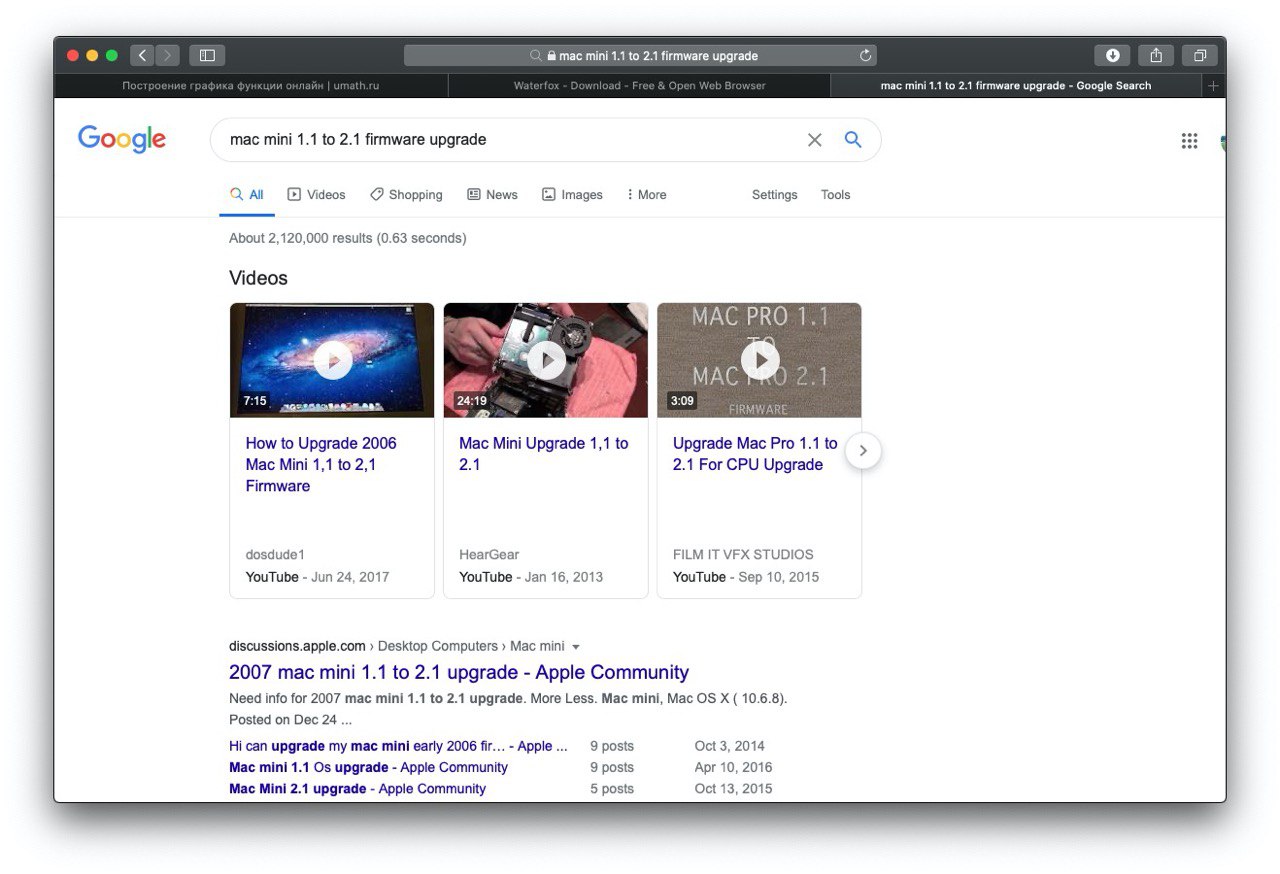Switch to Shopping results
Viewport: 1280px width, 874px height.
406,195
